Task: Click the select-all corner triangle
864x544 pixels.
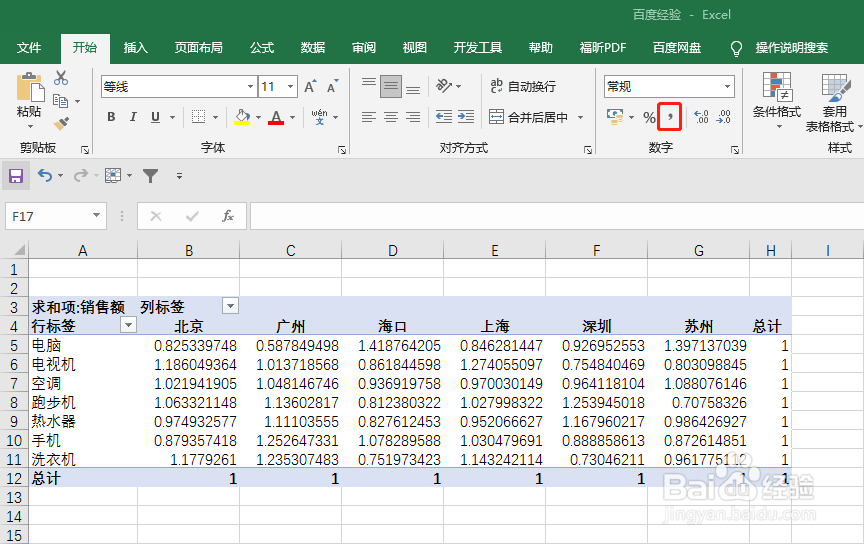Action: click(18, 250)
